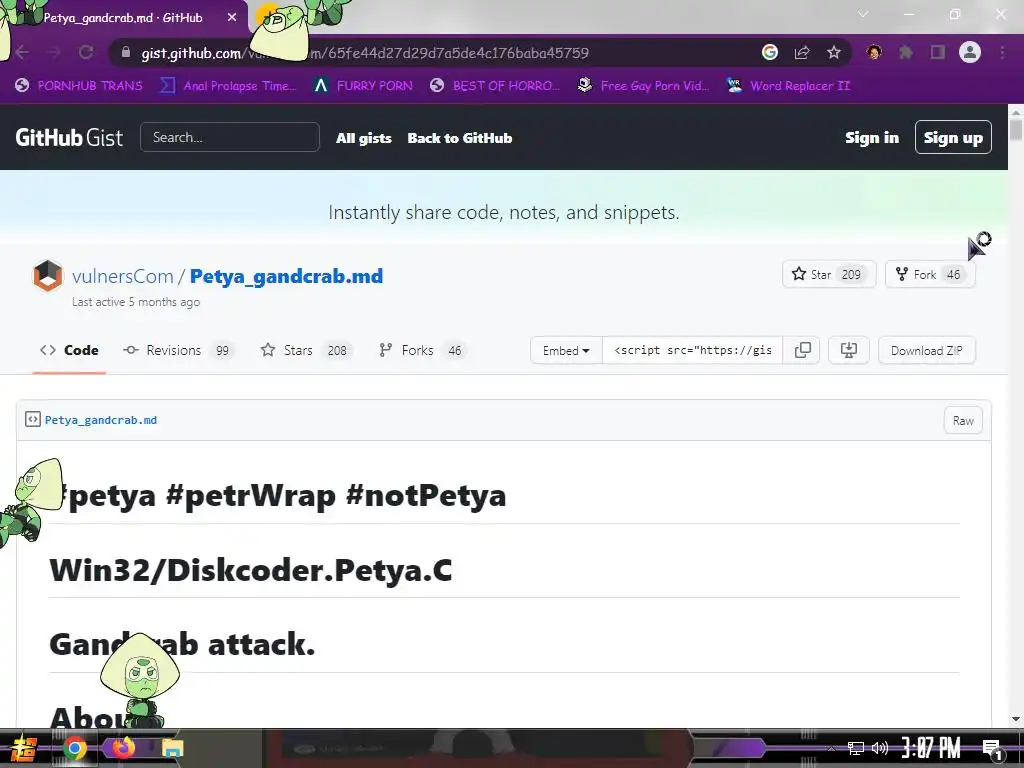1024x768 pixels.
Task: Click Back to GitHub link
Action: pyautogui.click(x=460, y=138)
